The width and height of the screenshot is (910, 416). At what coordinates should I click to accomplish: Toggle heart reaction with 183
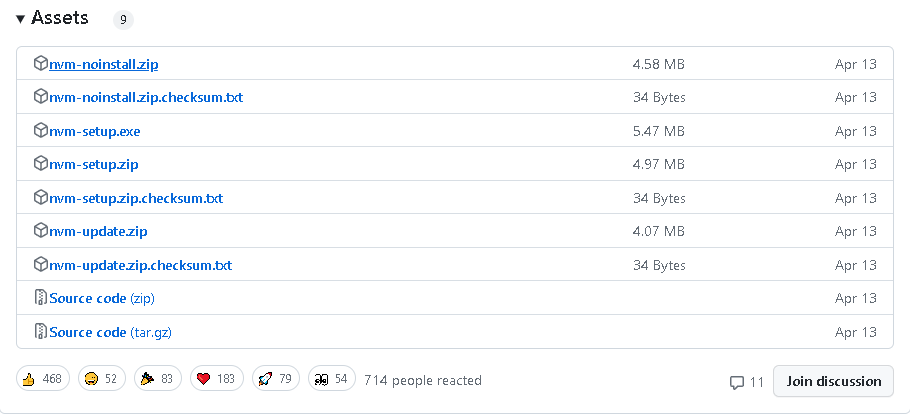click(216, 380)
